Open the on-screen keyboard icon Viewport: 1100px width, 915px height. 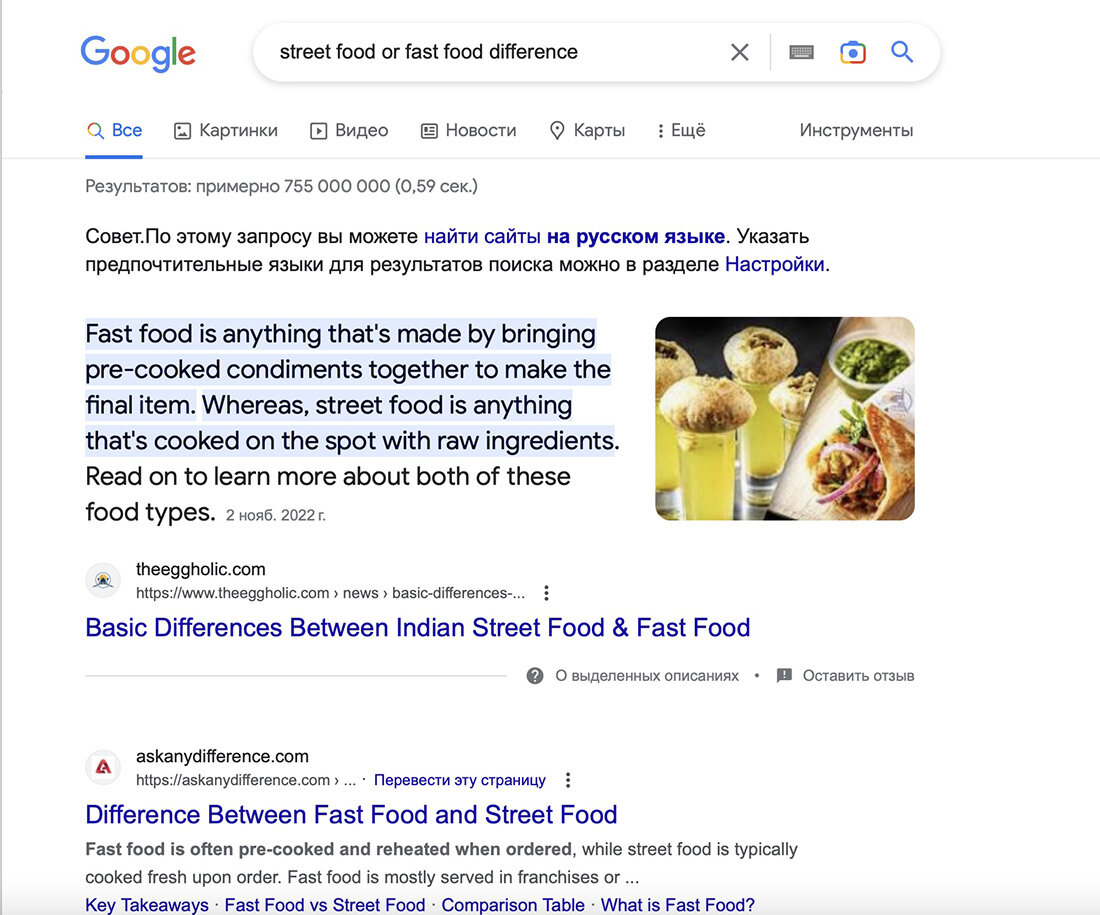801,52
